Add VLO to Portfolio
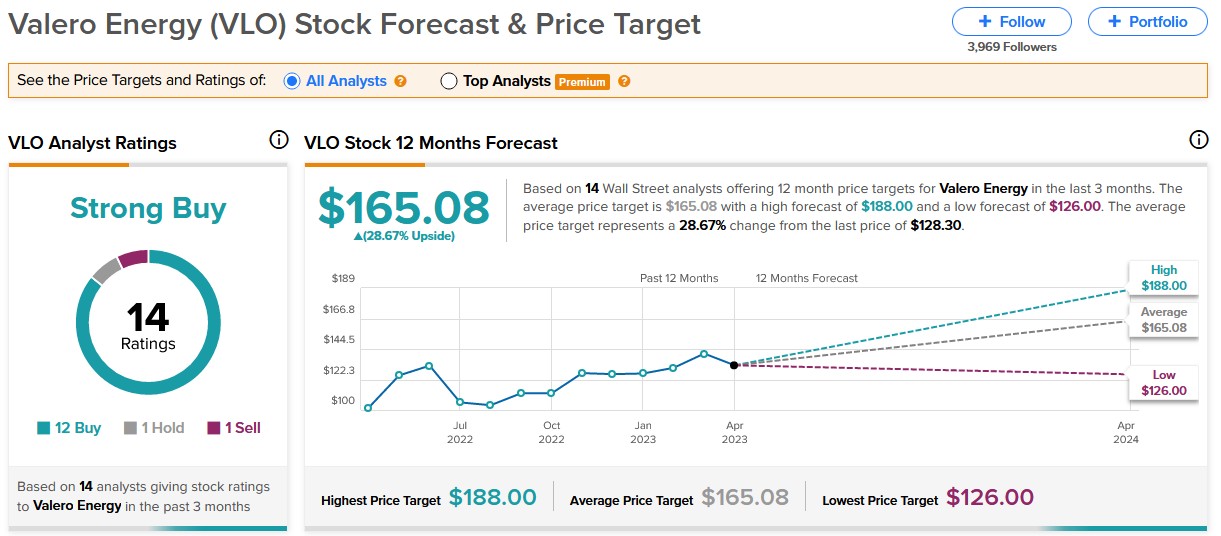The height and width of the screenshot is (536, 1221). click(1147, 21)
